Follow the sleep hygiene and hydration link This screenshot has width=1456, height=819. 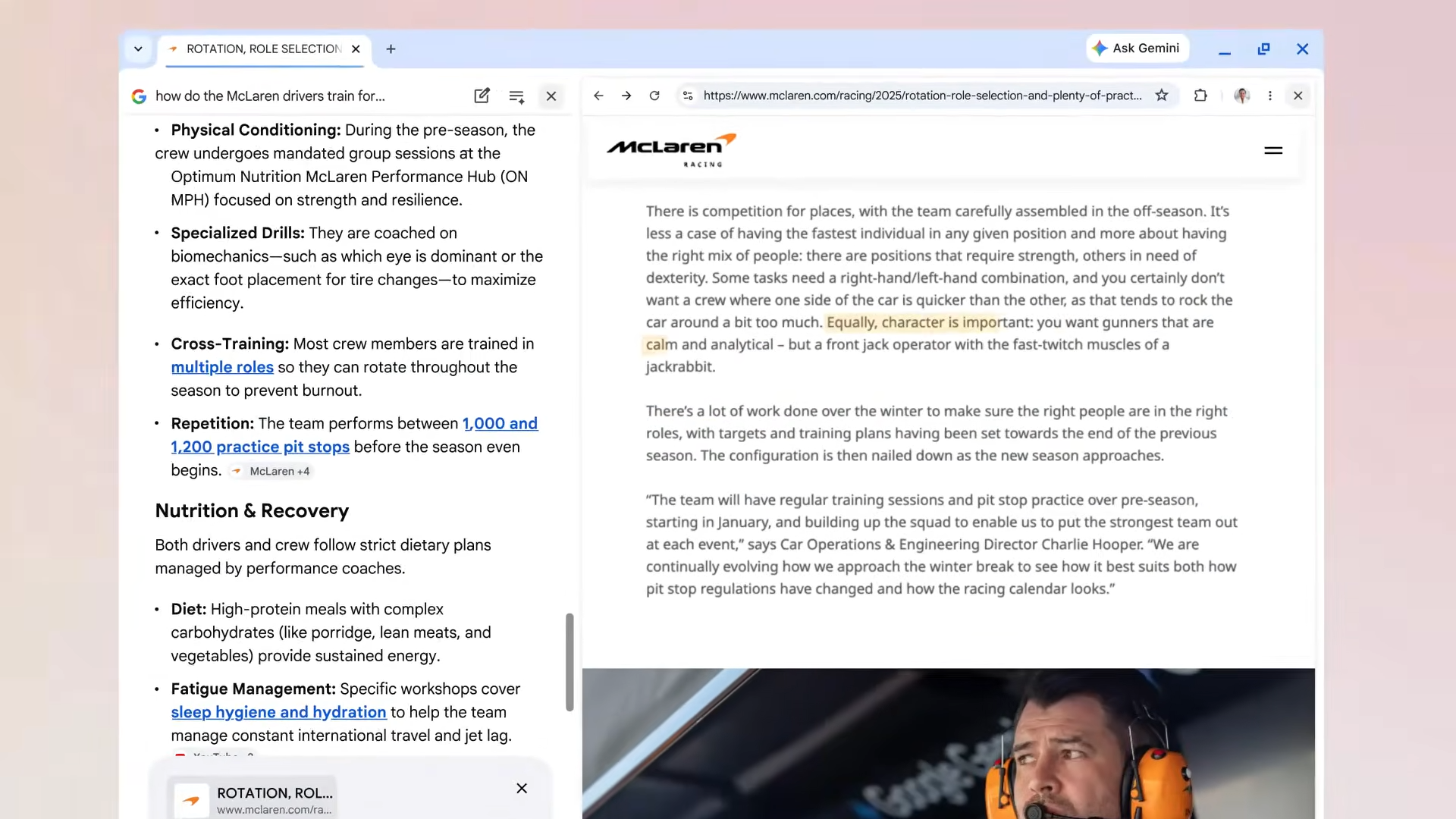[278, 712]
